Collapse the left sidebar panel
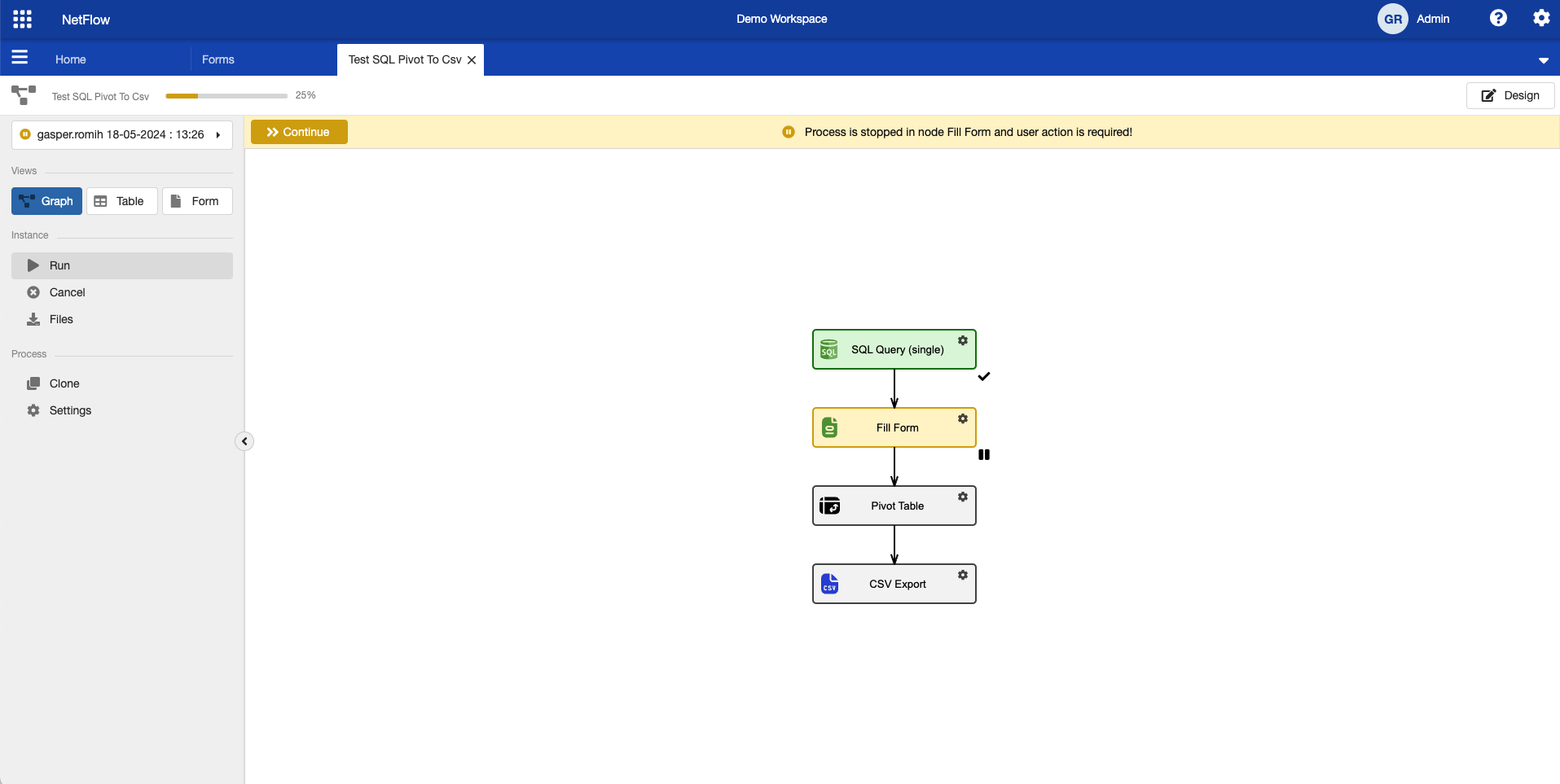Screen dimensions: 1560x784 pyautogui.click(x=244, y=441)
